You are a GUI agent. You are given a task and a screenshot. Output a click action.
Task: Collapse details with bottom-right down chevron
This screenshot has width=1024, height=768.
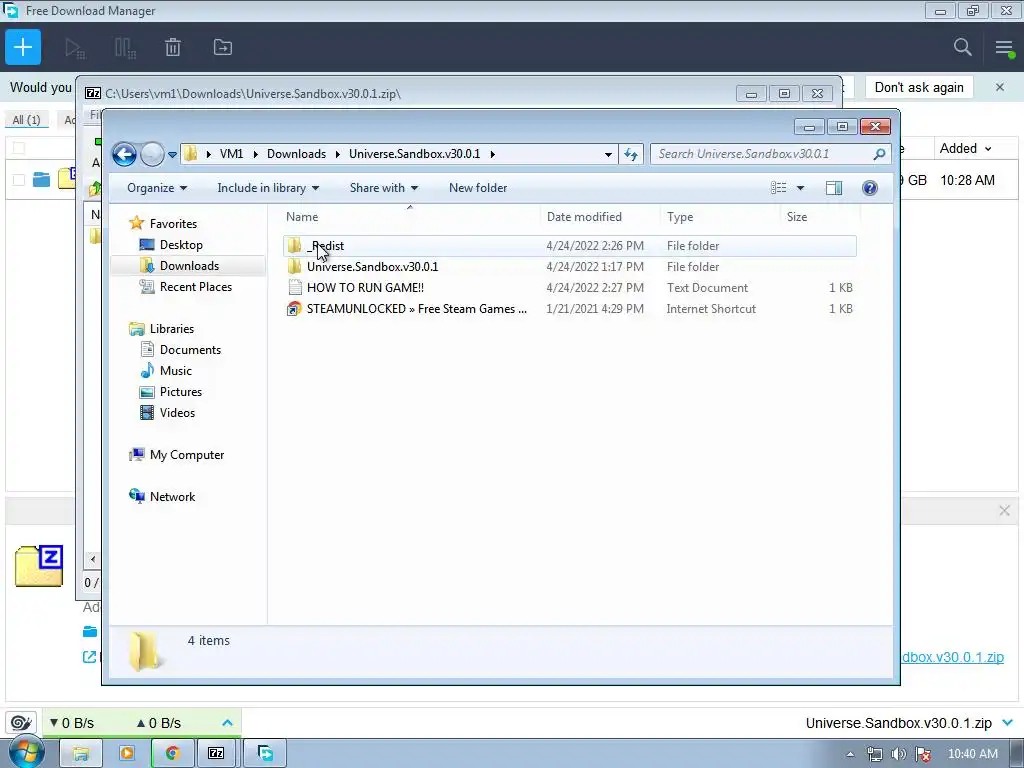[1007, 723]
